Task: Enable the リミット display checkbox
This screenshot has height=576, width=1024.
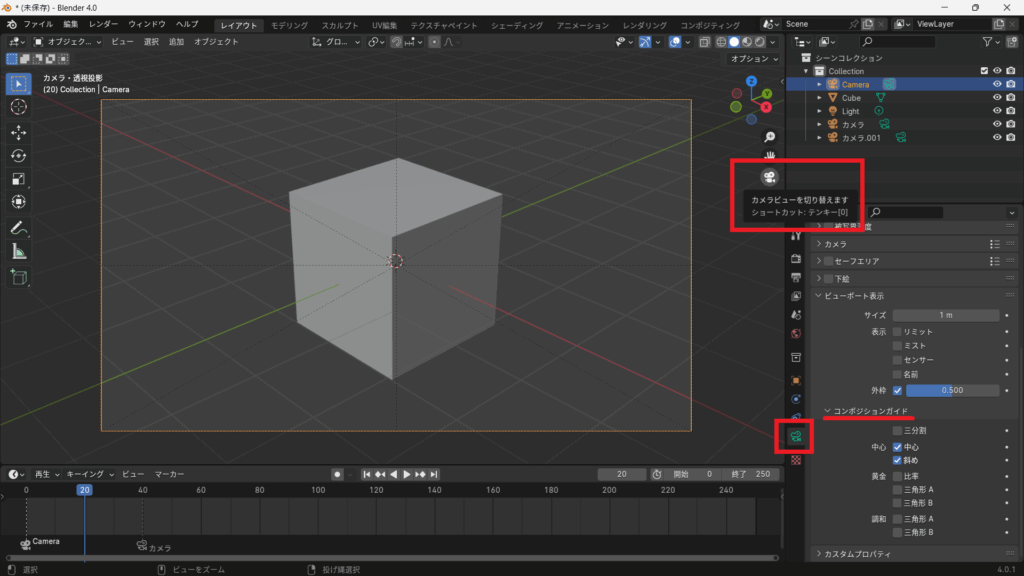Action: point(897,331)
